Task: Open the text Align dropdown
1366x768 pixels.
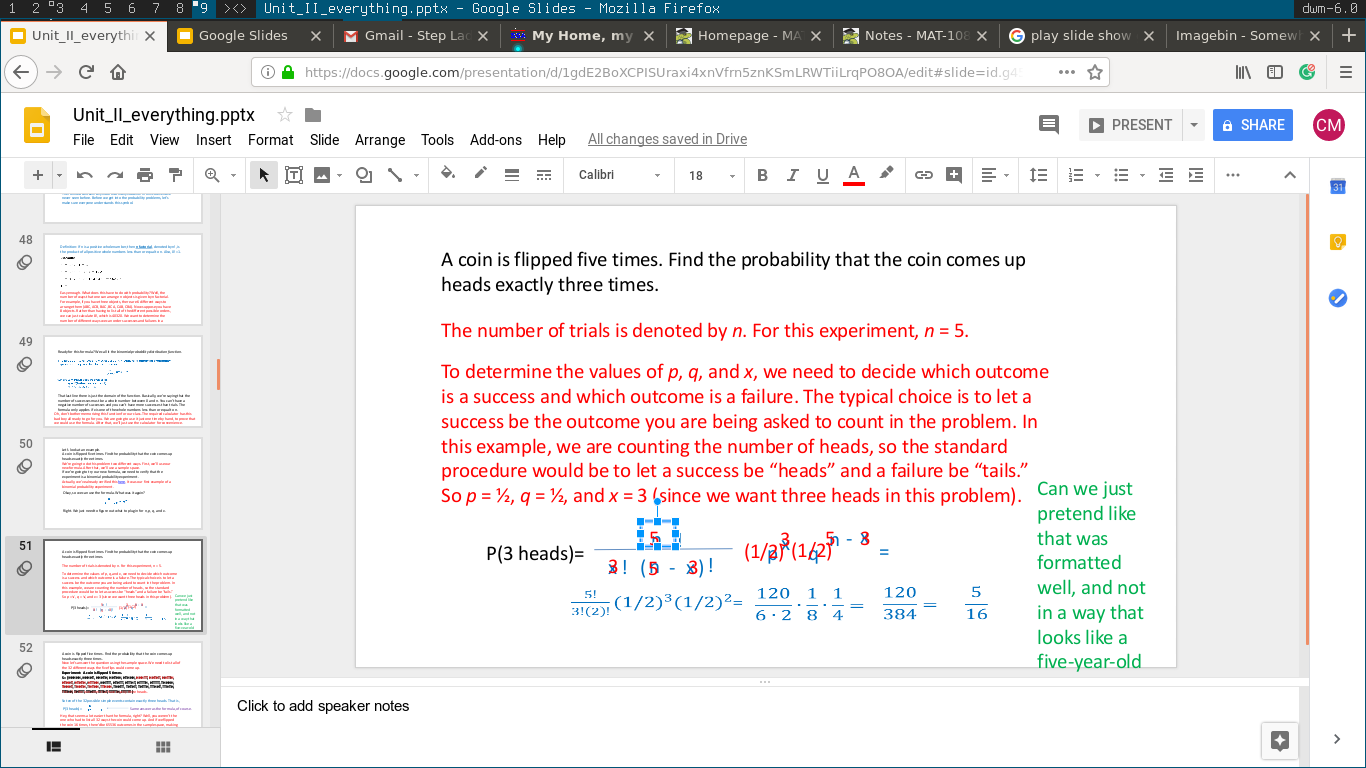Action: point(995,175)
